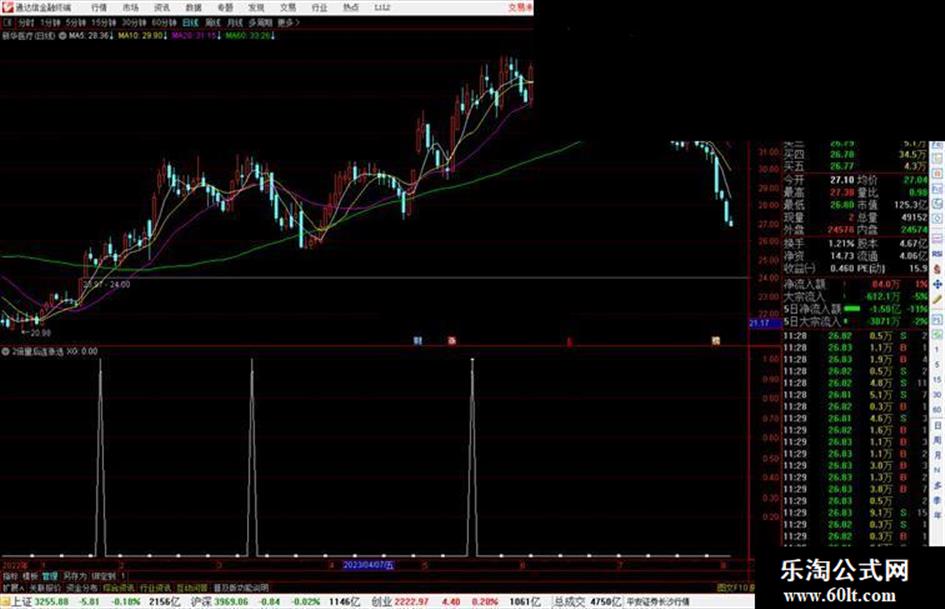Select the 日线 daily period
This screenshot has width=945, height=609.
[x=190, y=22]
